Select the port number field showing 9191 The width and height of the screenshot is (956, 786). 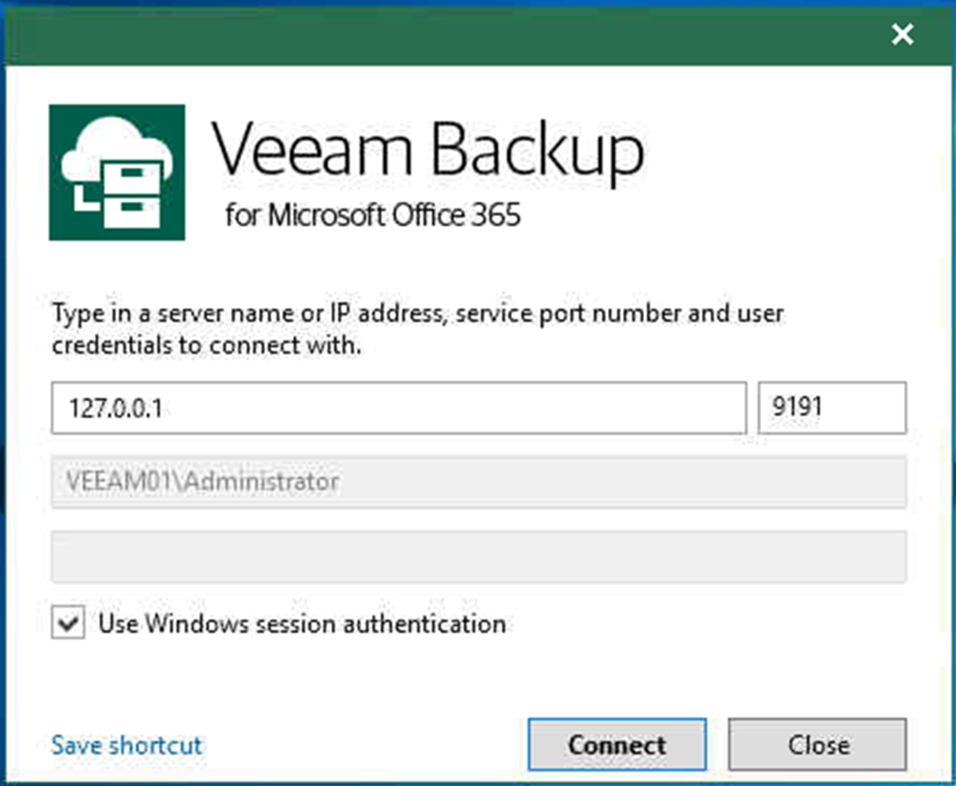(x=832, y=408)
